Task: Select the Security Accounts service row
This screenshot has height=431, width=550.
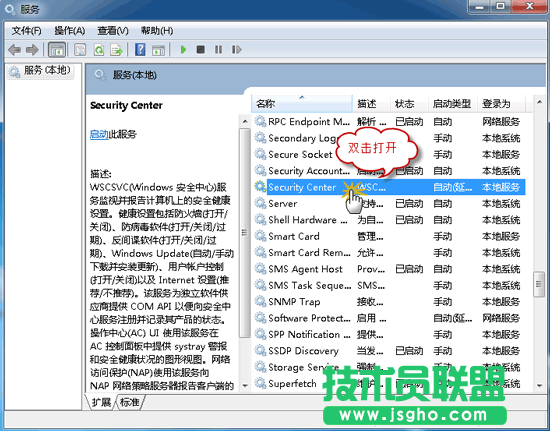Action: pos(389,171)
